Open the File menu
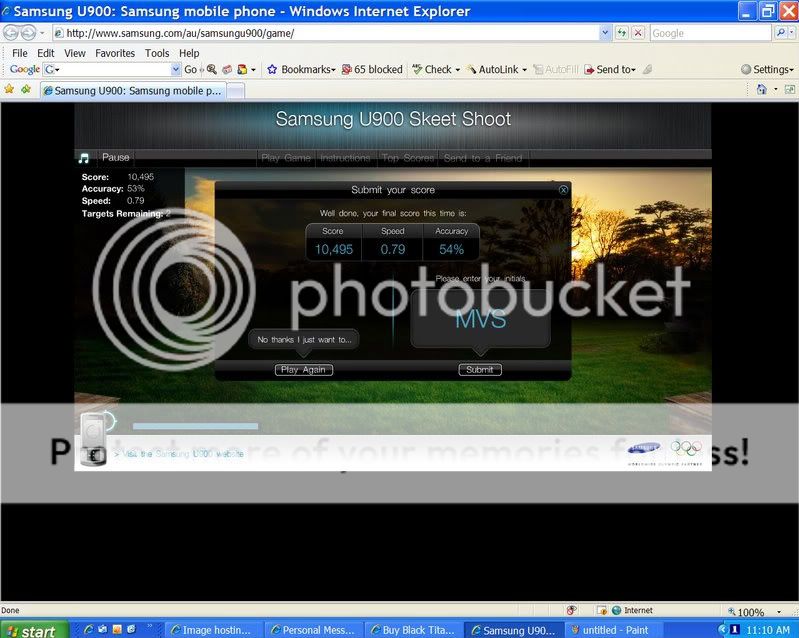The image size is (799, 638). [20, 53]
